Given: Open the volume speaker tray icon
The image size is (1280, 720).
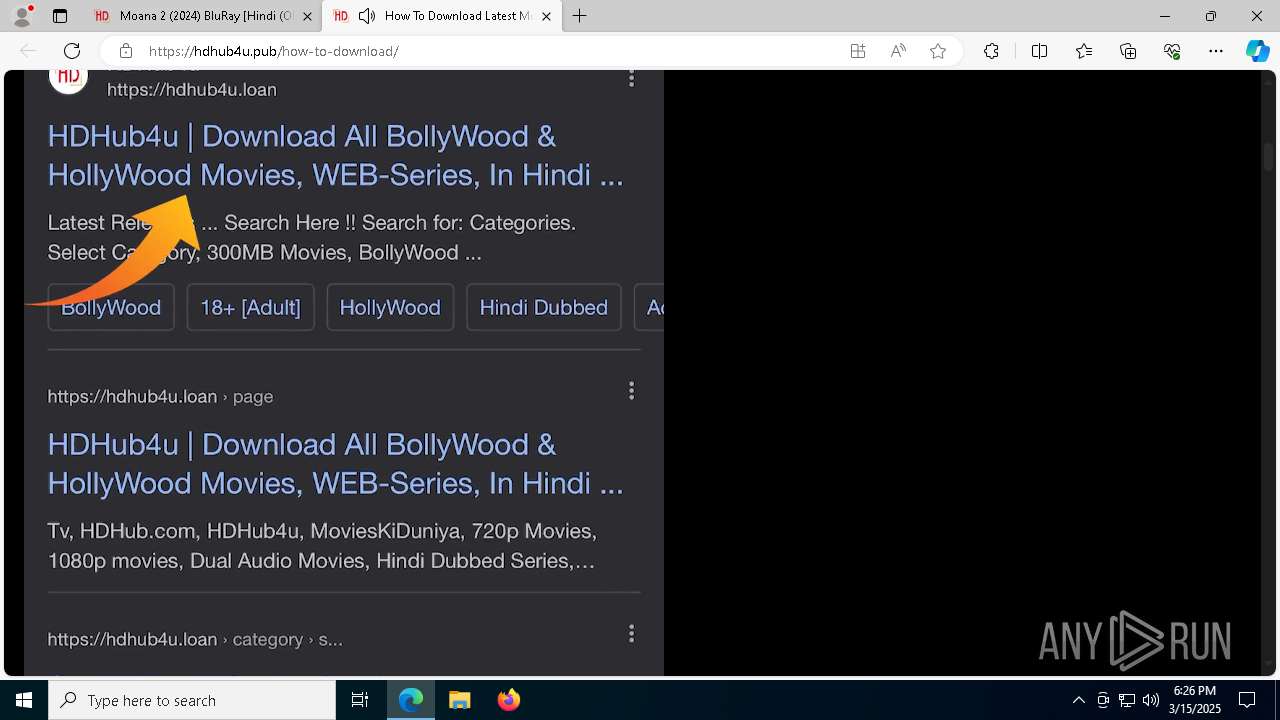Looking at the screenshot, I should pos(1150,700).
